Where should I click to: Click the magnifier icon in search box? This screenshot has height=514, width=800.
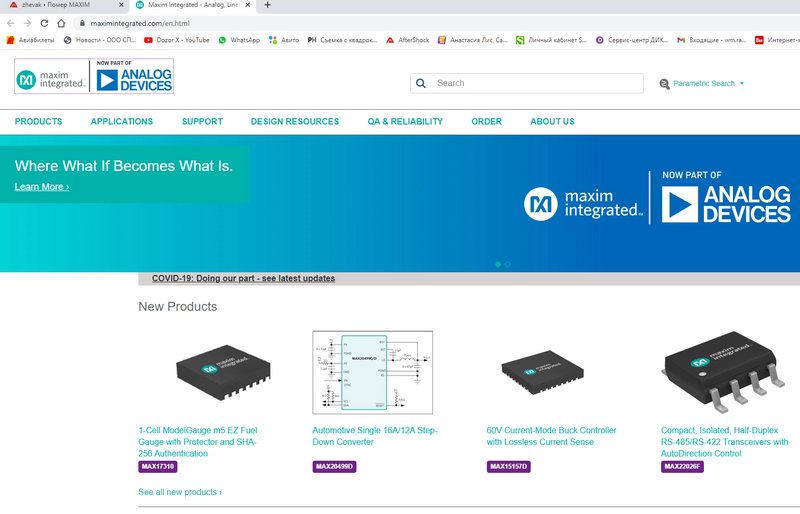click(421, 83)
